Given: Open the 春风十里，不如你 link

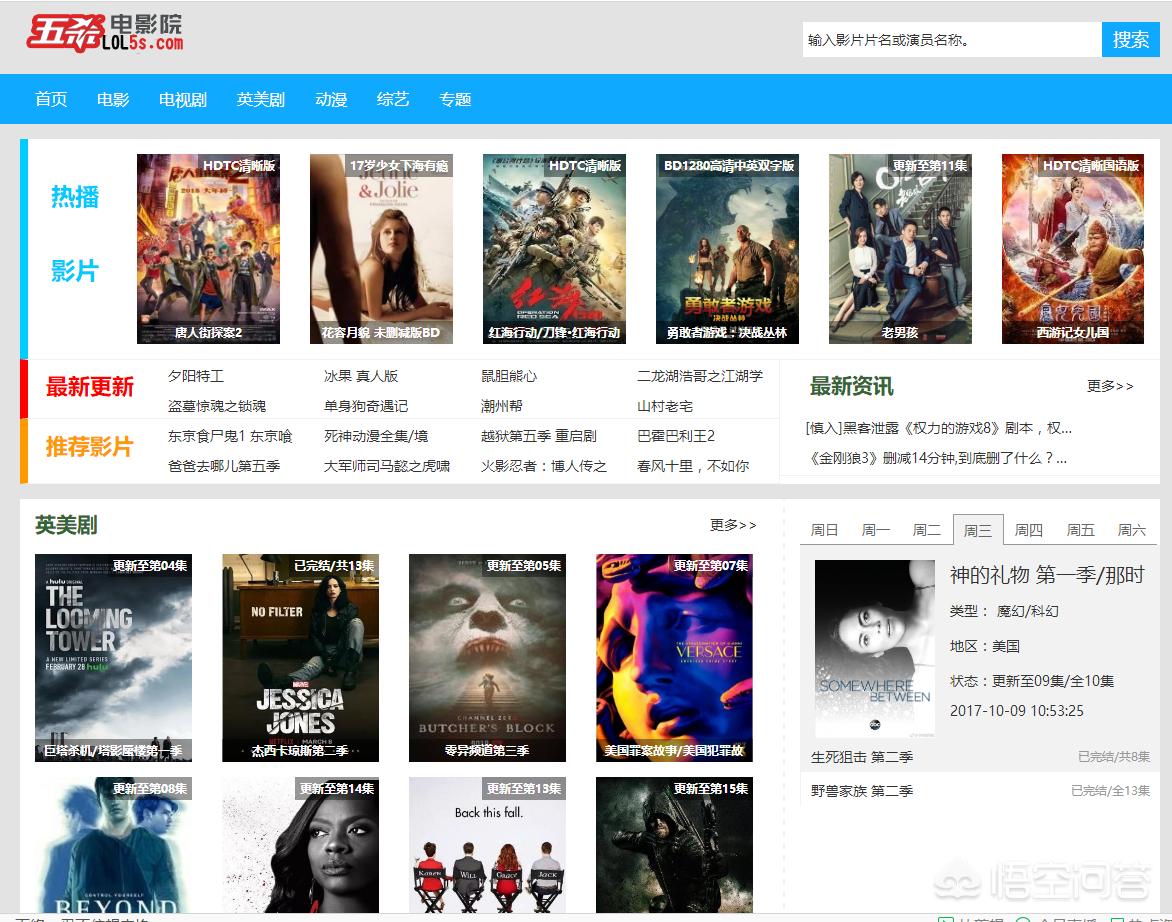Looking at the screenshot, I should [x=693, y=465].
